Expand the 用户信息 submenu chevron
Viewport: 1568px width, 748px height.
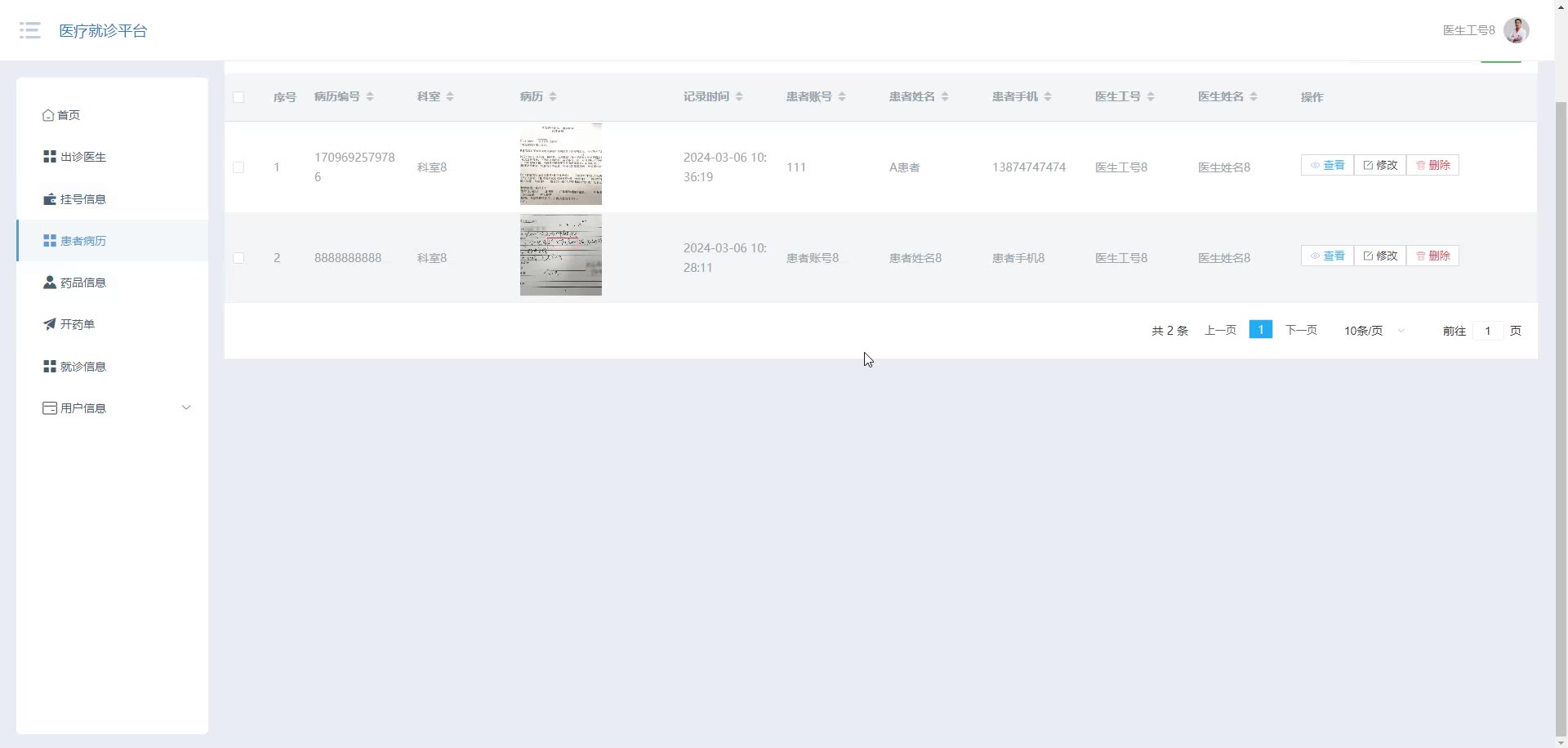point(186,407)
